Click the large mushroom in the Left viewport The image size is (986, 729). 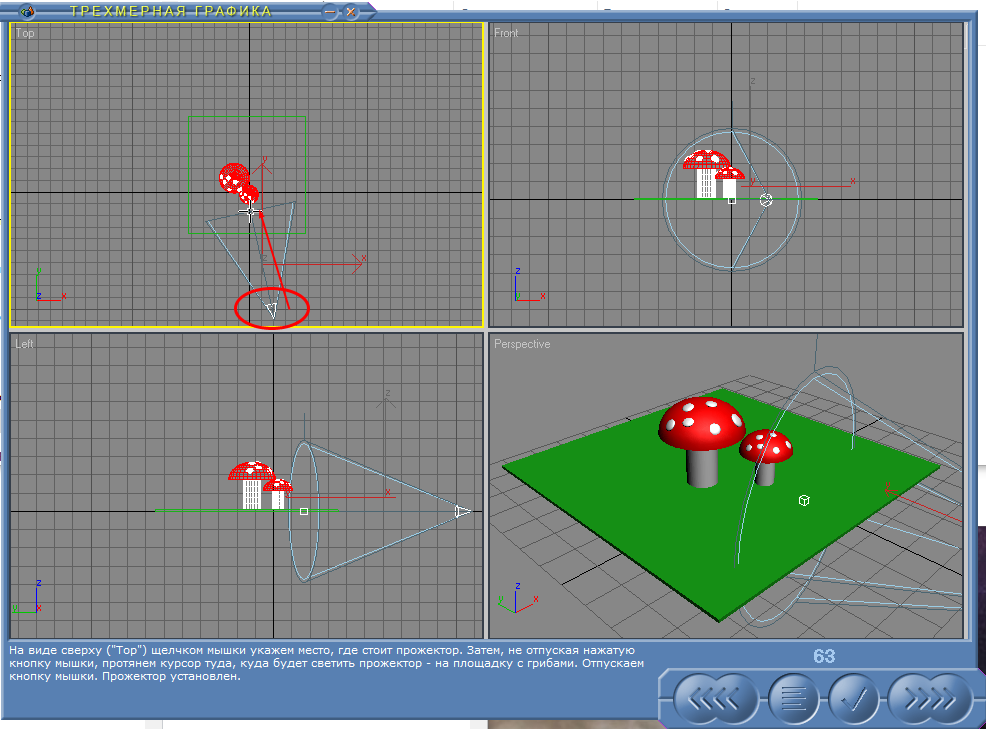click(x=251, y=485)
